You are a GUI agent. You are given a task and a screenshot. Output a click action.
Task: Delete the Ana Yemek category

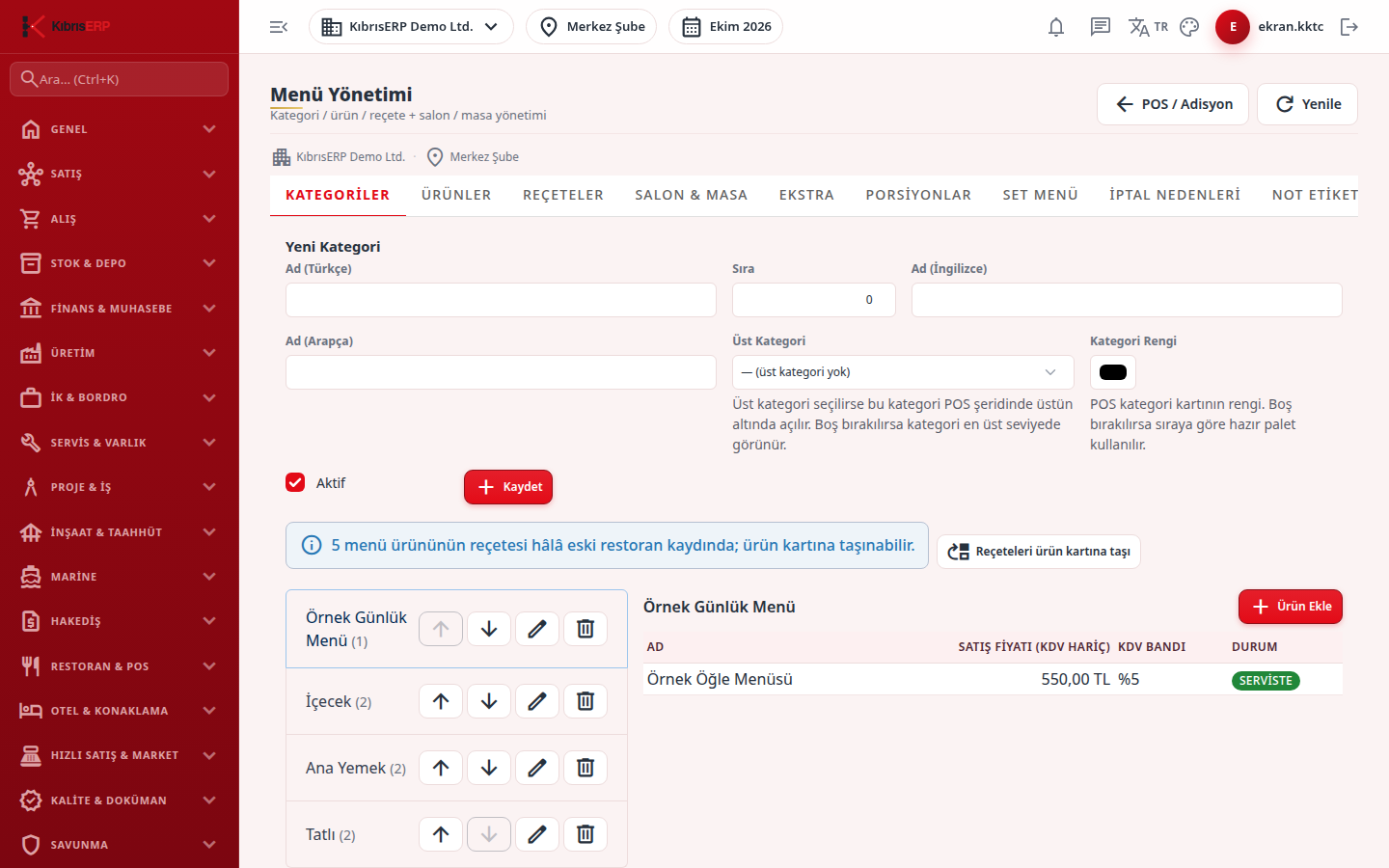[x=586, y=768]
